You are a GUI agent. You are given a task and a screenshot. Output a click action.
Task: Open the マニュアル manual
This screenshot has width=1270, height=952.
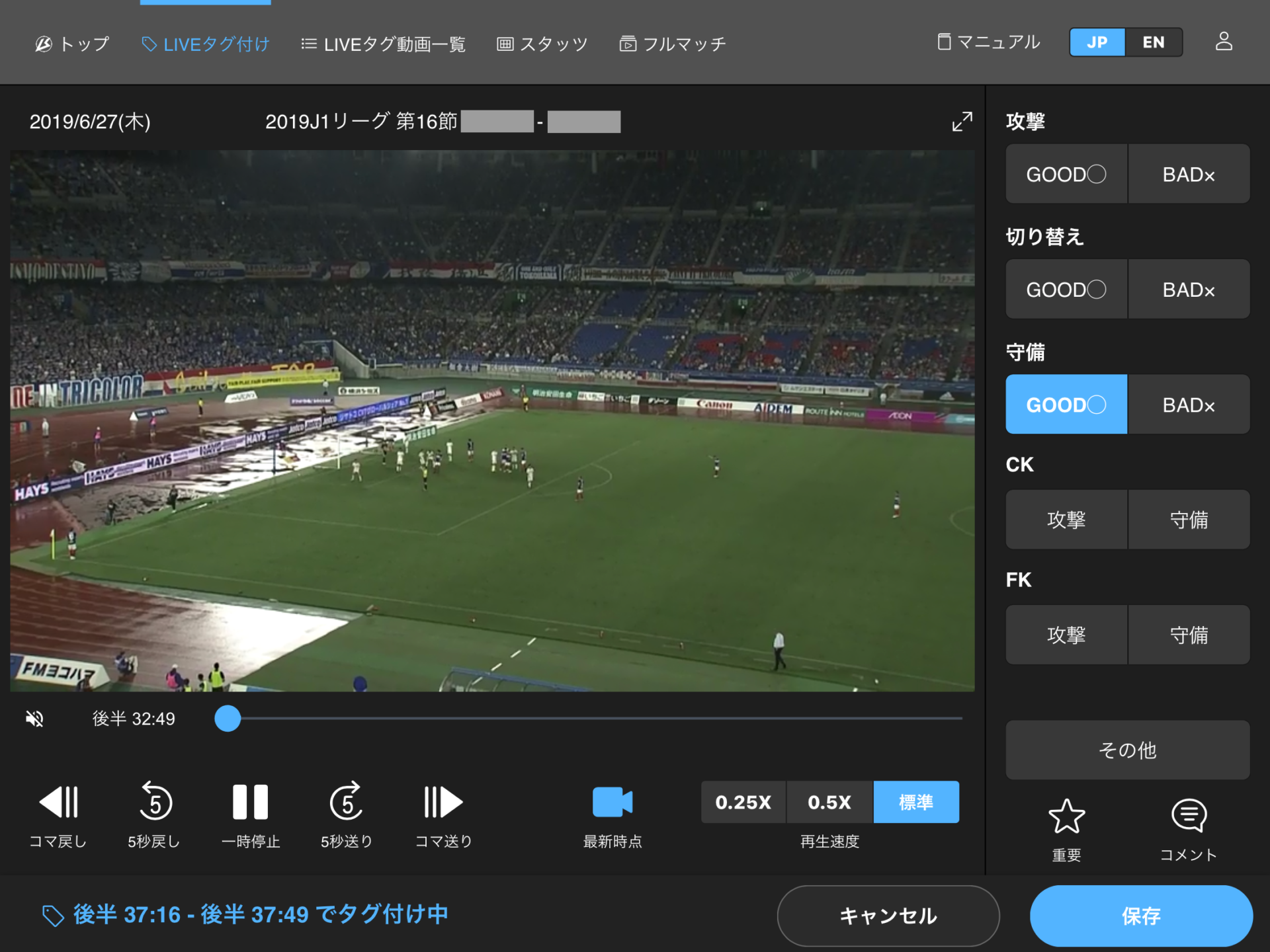point(989,42)
